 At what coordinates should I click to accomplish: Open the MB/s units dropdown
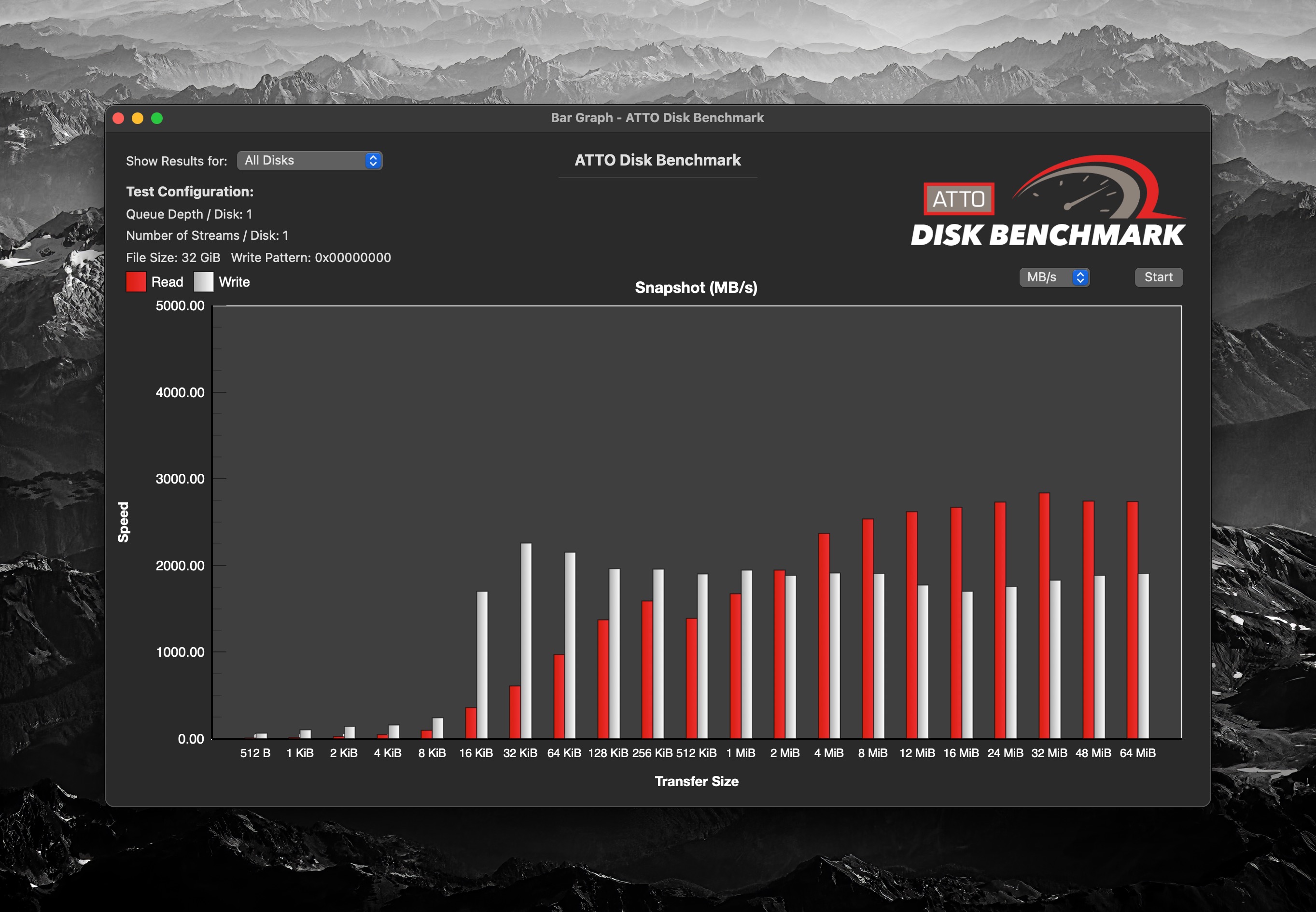click(x=1054, y=277)
